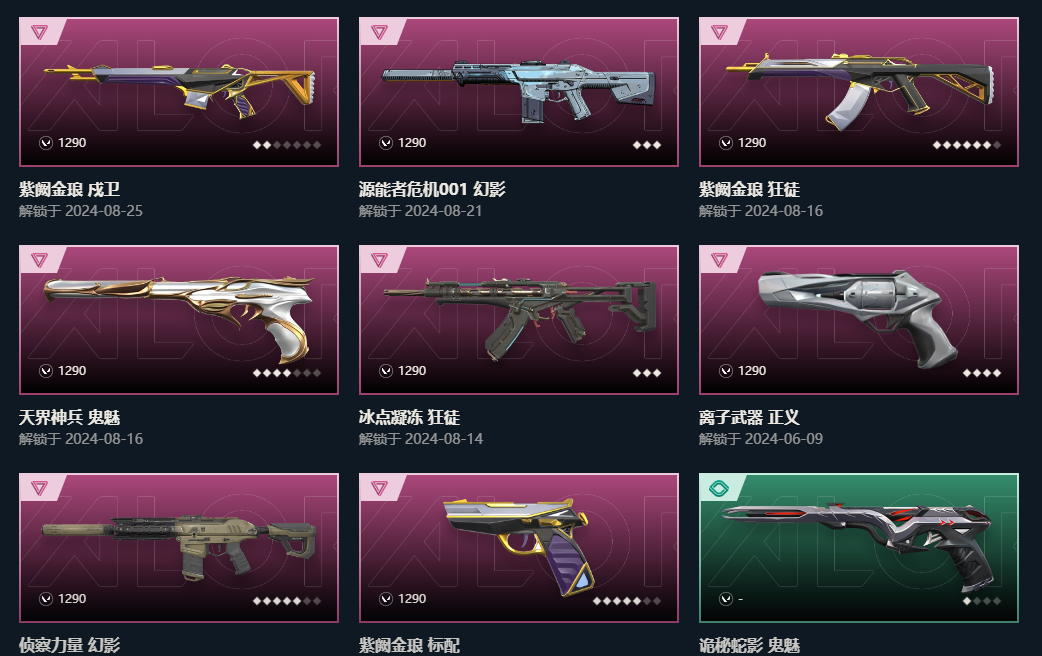This screenshot has width=1042, height=656.
Task: Open the 紫阙金琅 戍卫 weapon skin thumbnail
Action: pos(179,92)
